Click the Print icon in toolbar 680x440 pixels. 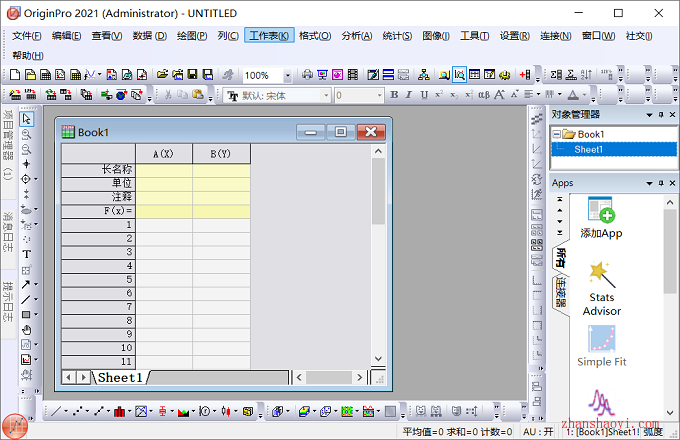point(307,75)
